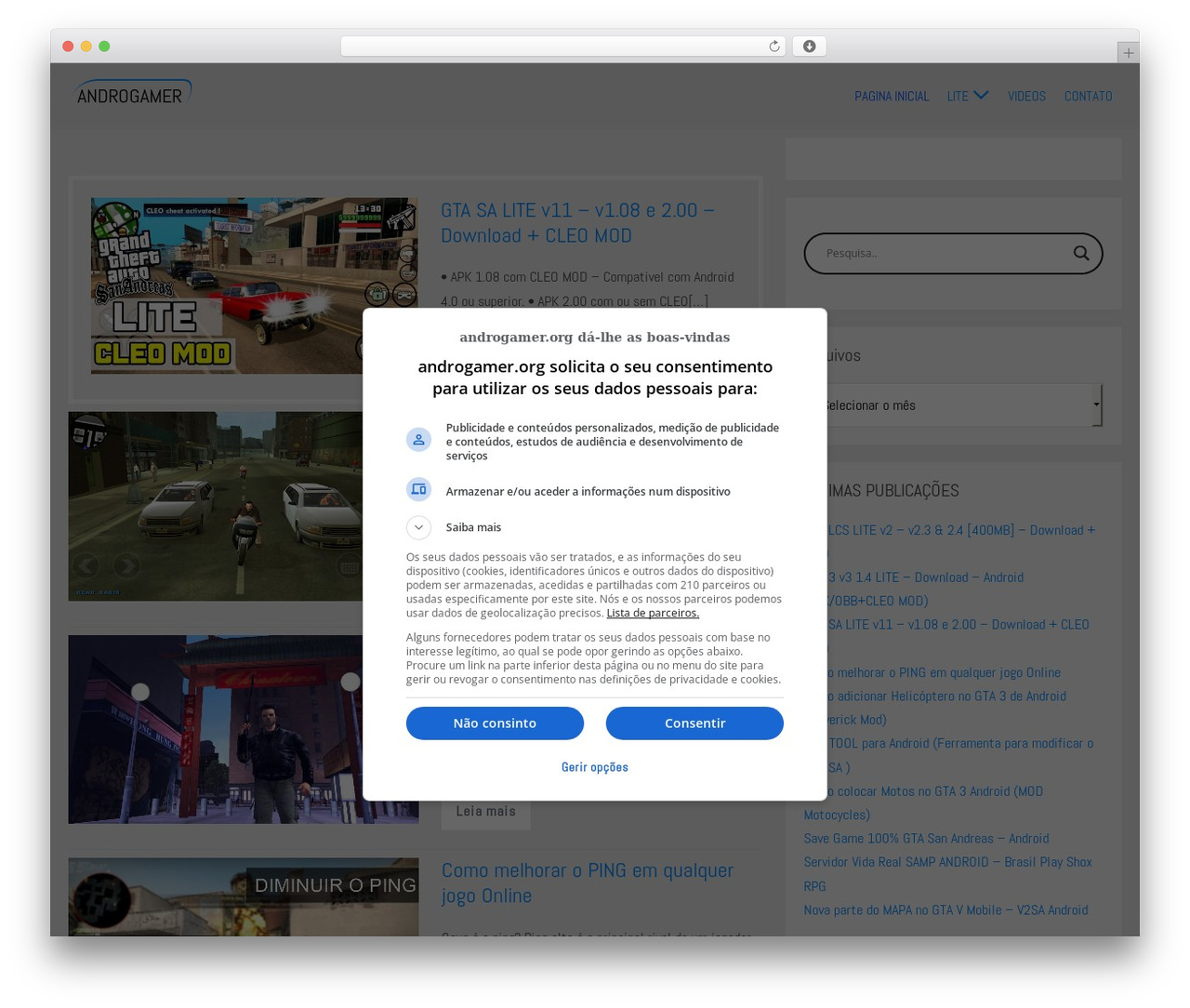Open Gerir opções link
Viewport: 1190px width, 1008px height.
(595, 767)
